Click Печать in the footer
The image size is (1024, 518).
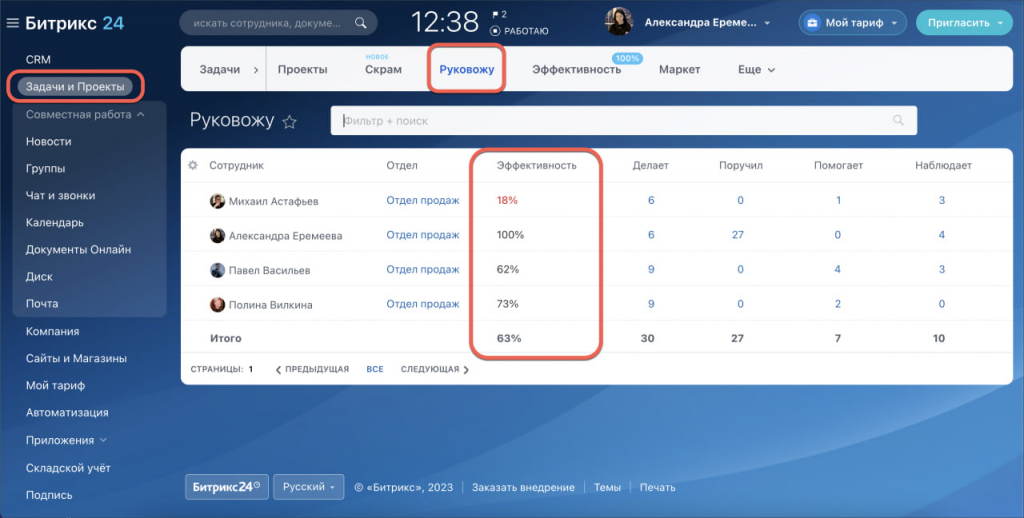658,487
